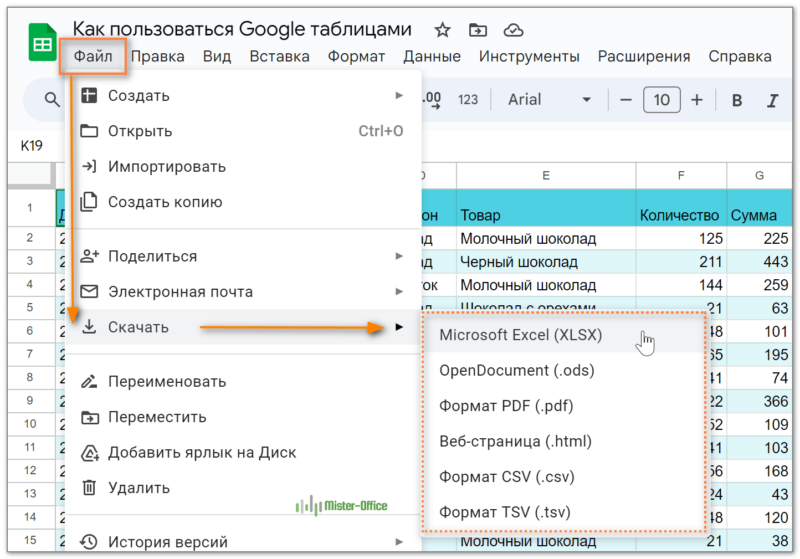Image resolution: width=800 pixels, height=559 pixels.
Task: Click the Электронная почта menu entry
Action: [x=242, y=292]
